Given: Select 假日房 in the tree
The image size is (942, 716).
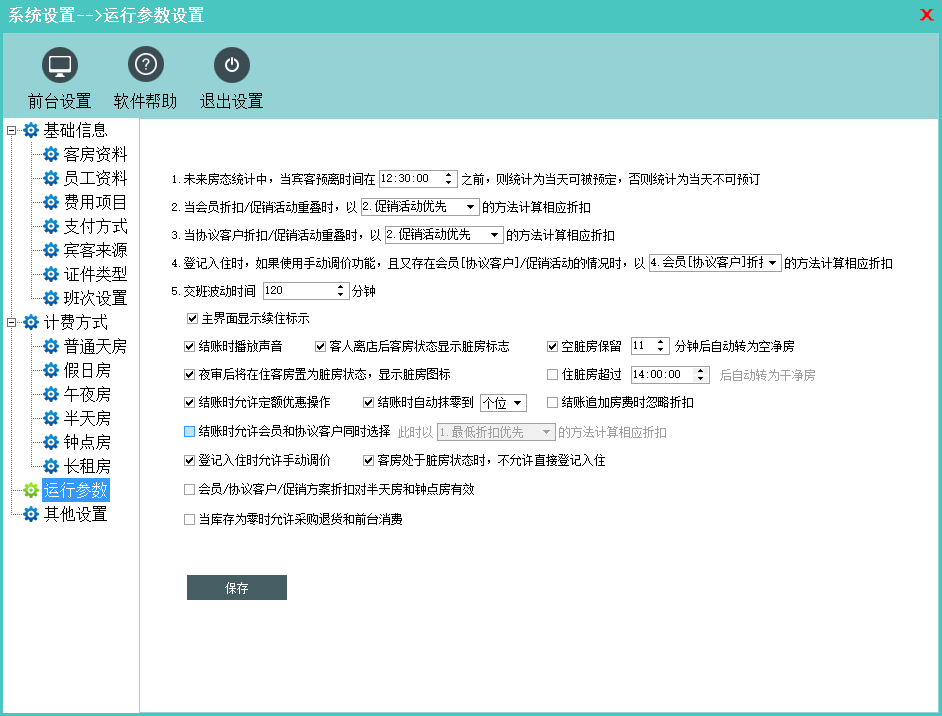Looking at the screenshot, I should [x=87, y=371].
